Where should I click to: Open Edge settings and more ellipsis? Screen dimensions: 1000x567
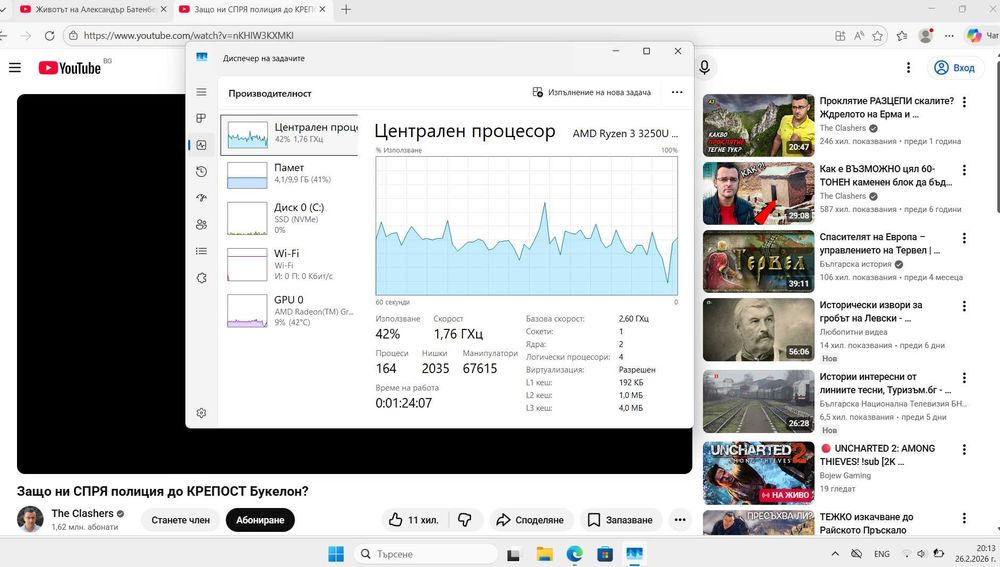pos(949,36)
